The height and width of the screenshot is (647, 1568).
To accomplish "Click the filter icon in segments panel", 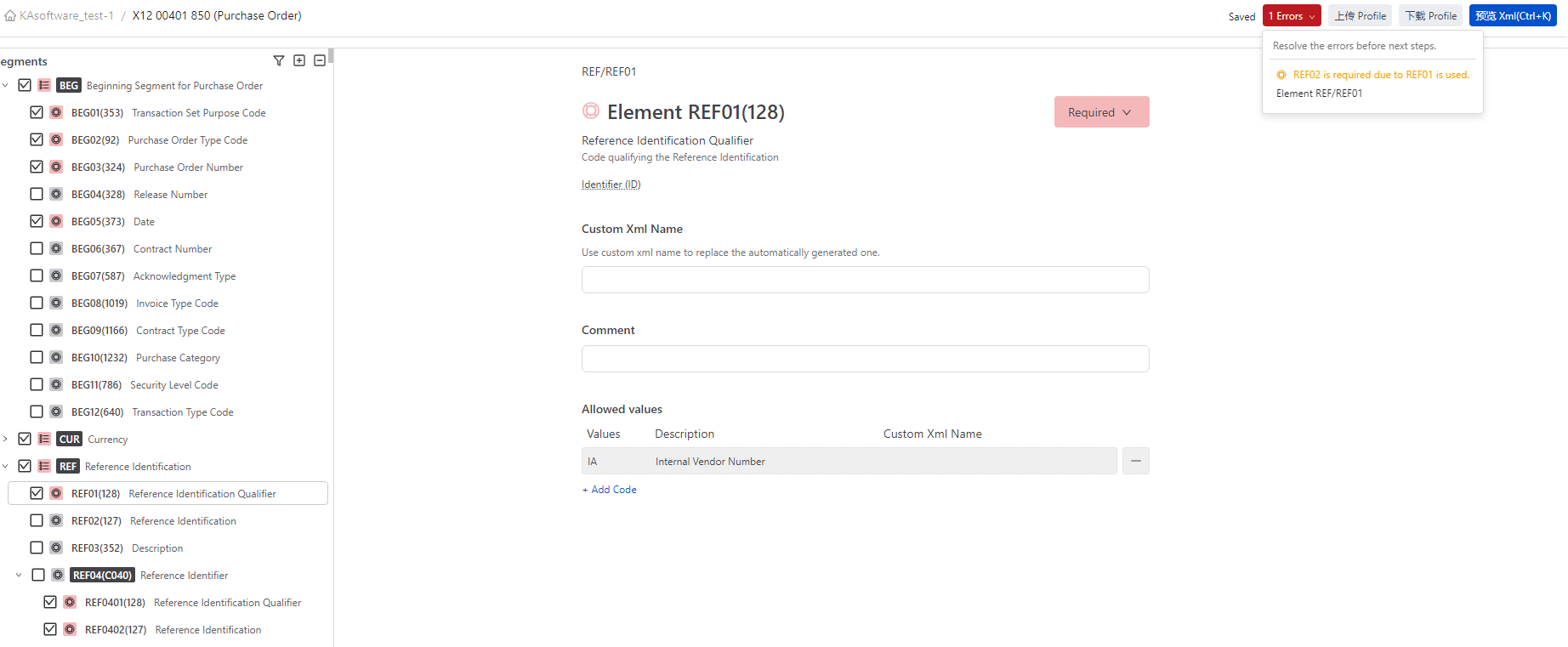I will pyautogui.click(x=278, y=60).
